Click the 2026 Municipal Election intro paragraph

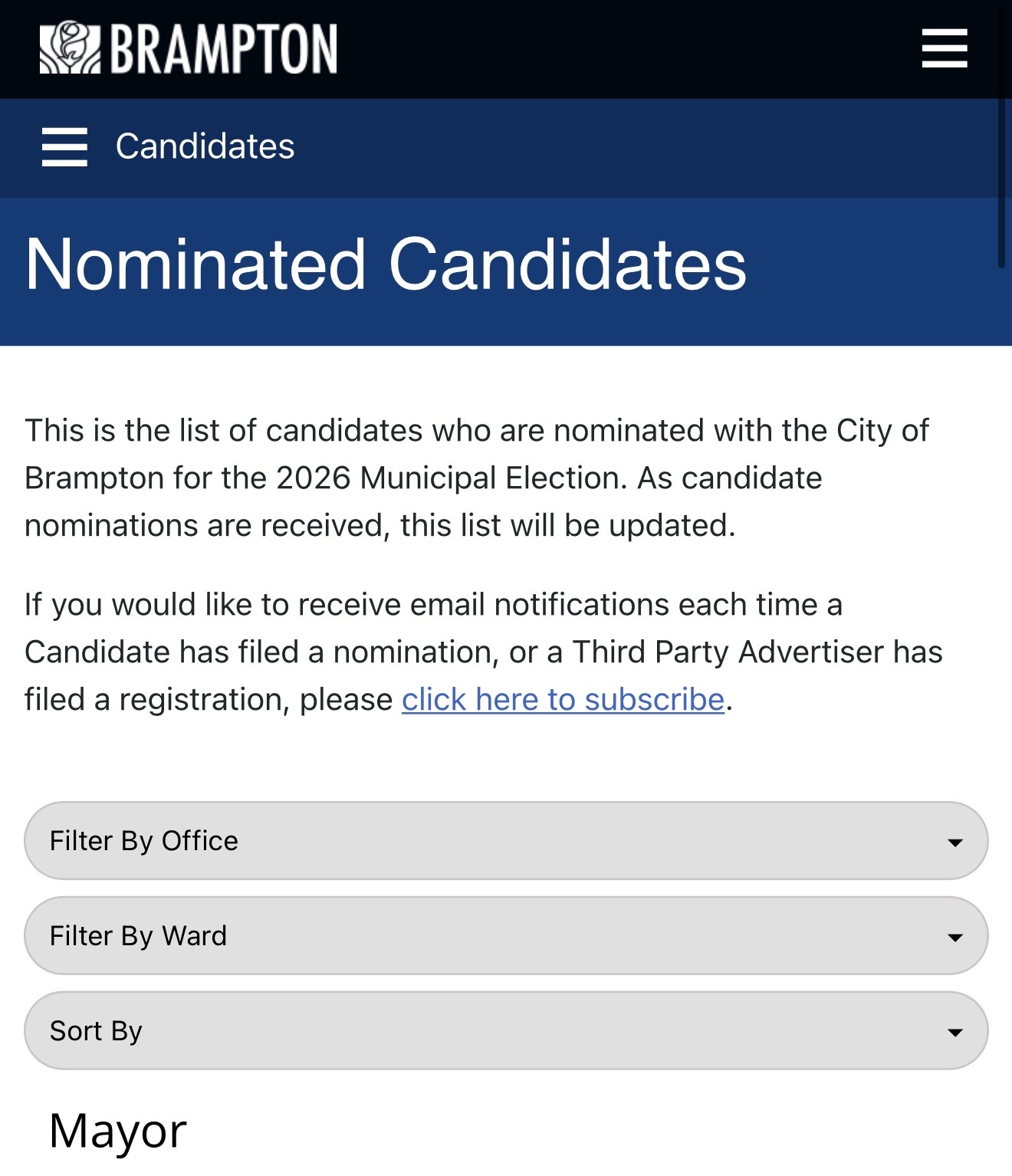click(477, 478)
